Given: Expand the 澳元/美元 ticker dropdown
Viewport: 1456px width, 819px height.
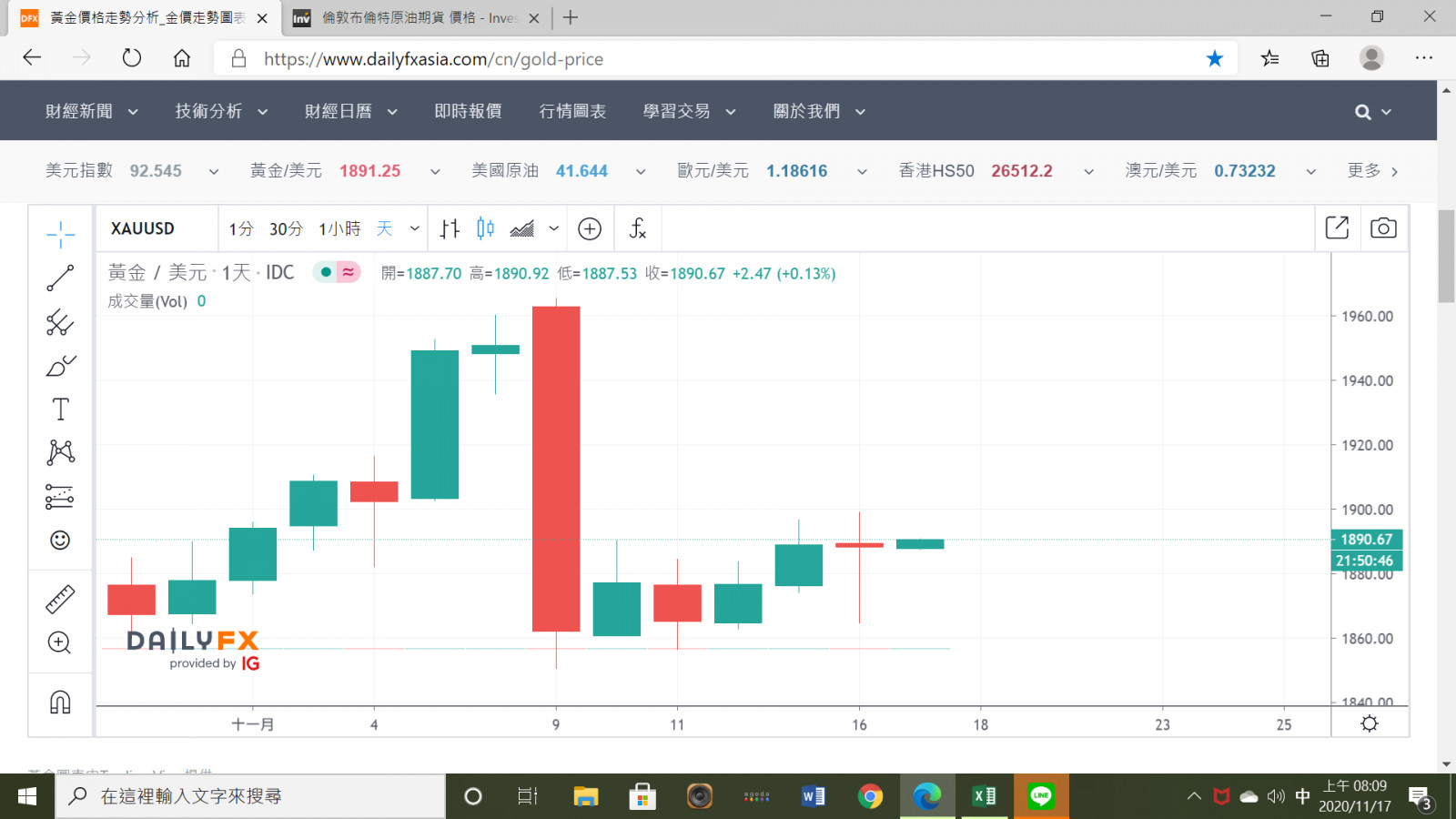Looking at the screenshot, I should point(1311,171).
